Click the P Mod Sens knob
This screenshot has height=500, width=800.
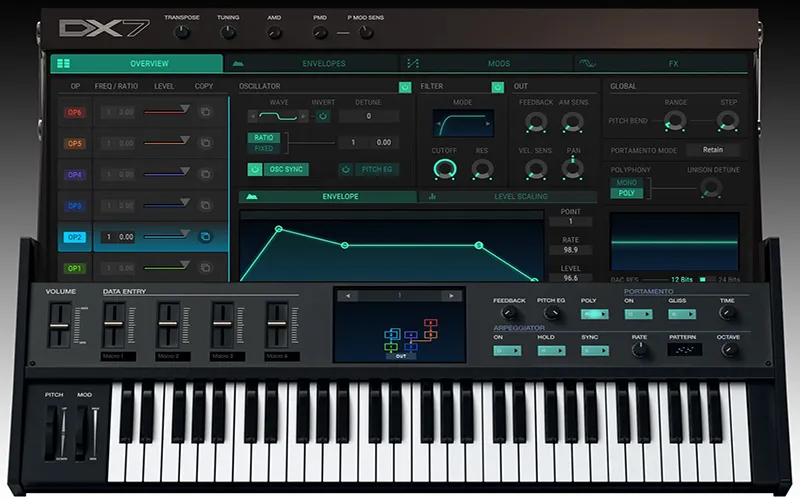(365, 33)
